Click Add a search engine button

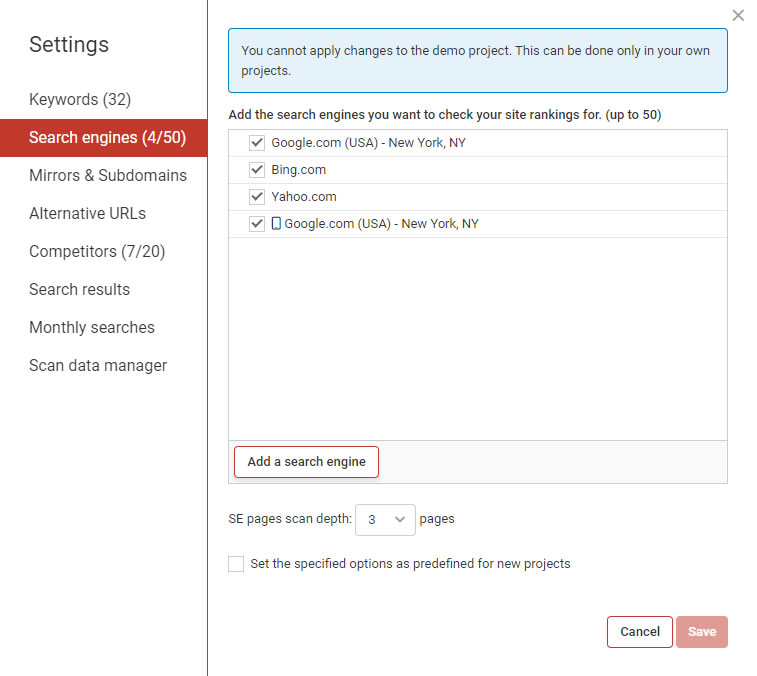(307, 462)
